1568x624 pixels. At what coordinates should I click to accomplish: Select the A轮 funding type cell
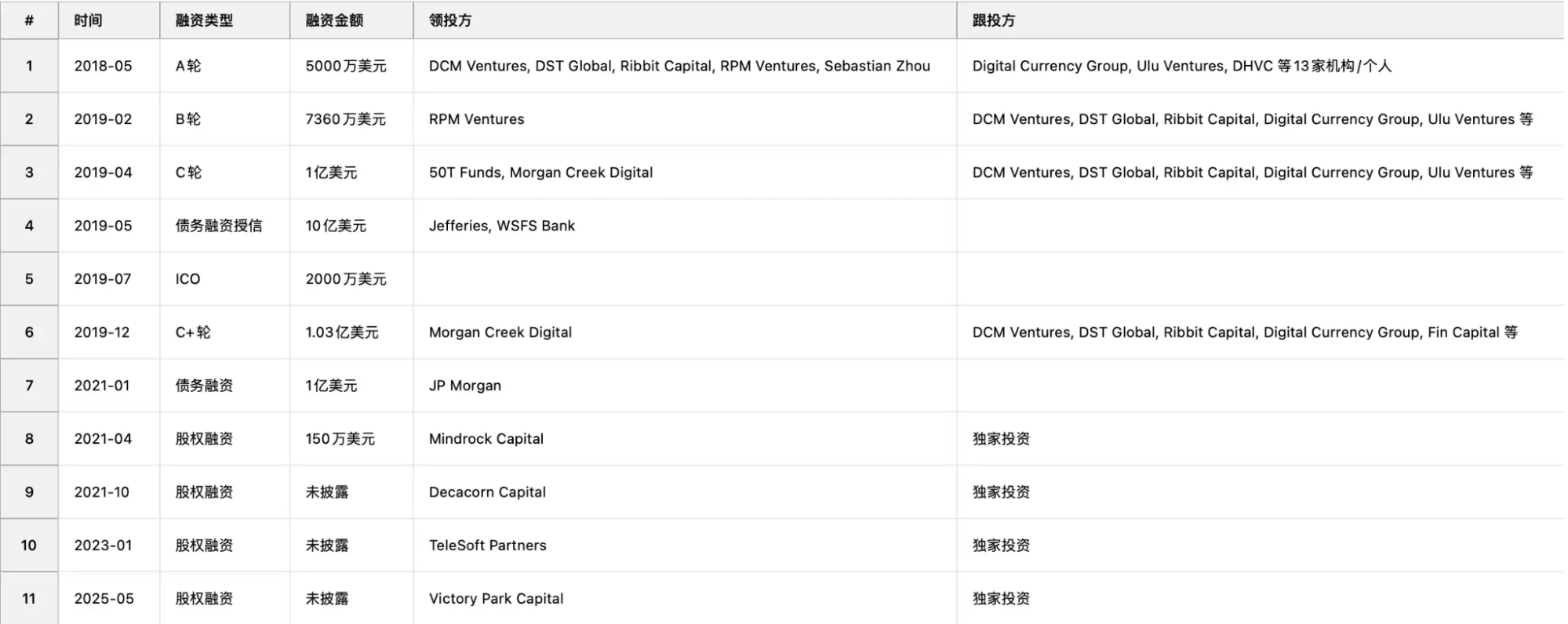point(225,66)
